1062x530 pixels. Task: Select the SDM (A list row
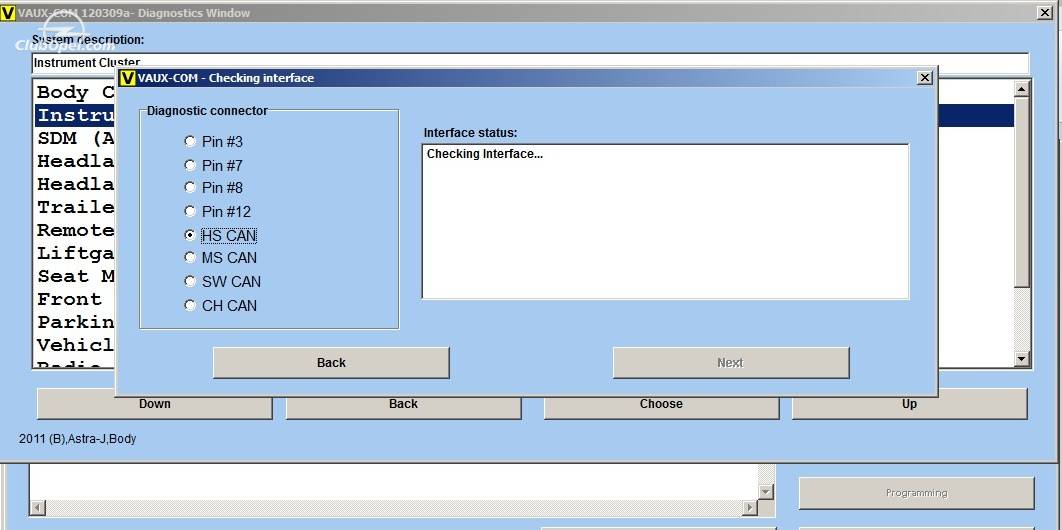[x=75, y=138]
